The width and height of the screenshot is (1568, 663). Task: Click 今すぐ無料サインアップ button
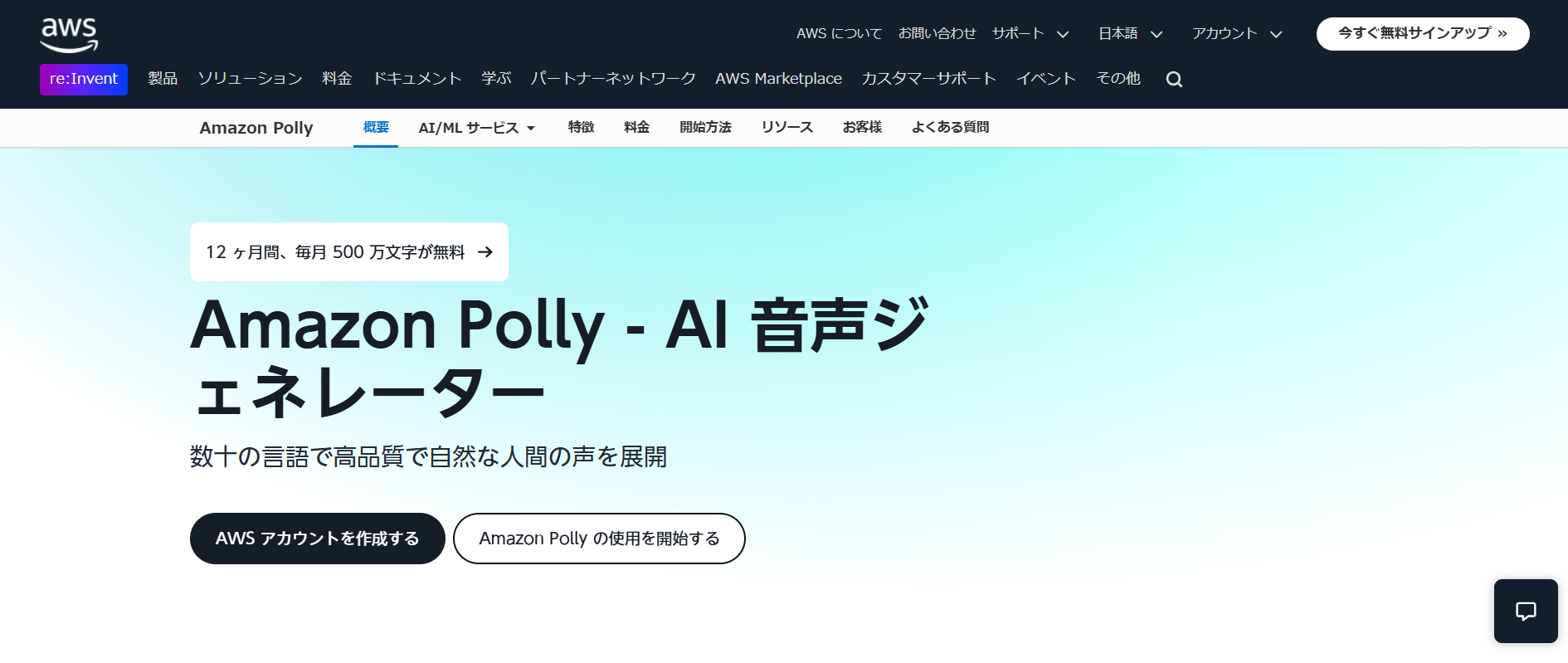tap(1423, 33)
